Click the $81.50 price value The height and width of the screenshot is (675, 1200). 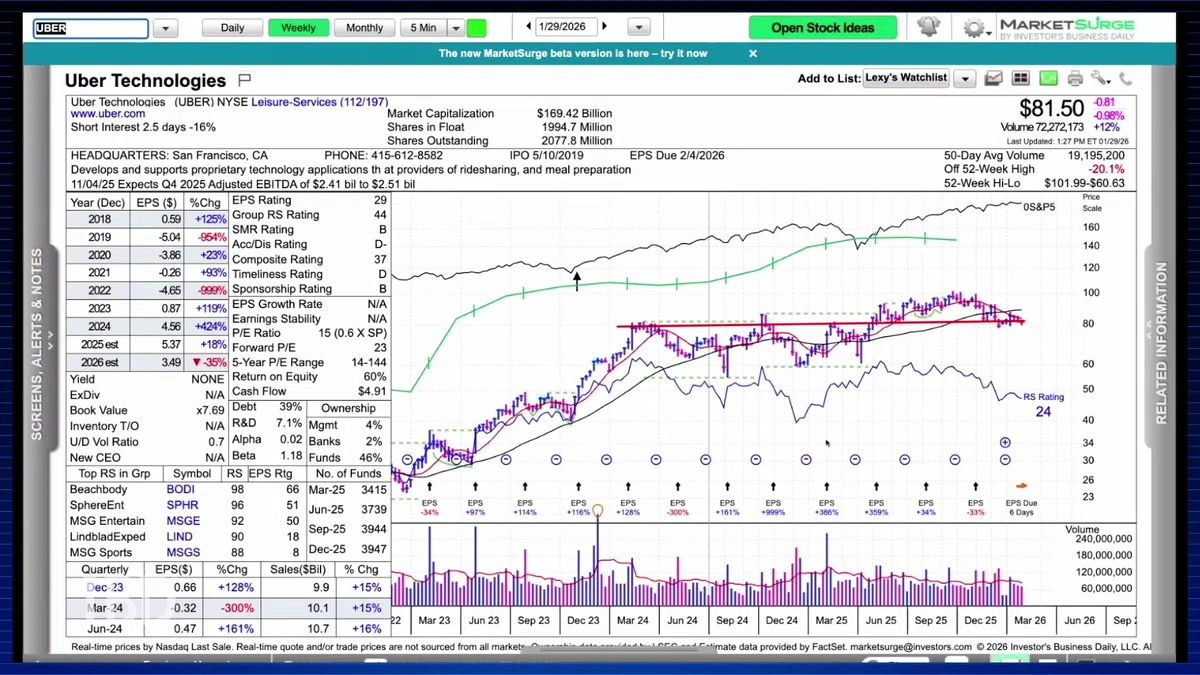coord(1052,108)
